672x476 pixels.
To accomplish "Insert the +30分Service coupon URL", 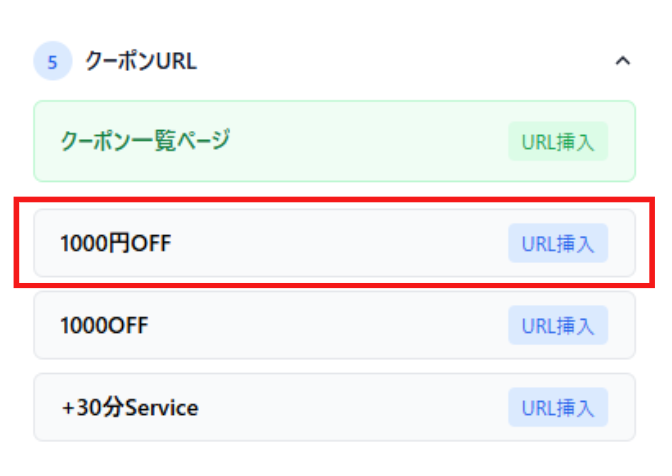I will pyautogui.click(x=557, y=407).
